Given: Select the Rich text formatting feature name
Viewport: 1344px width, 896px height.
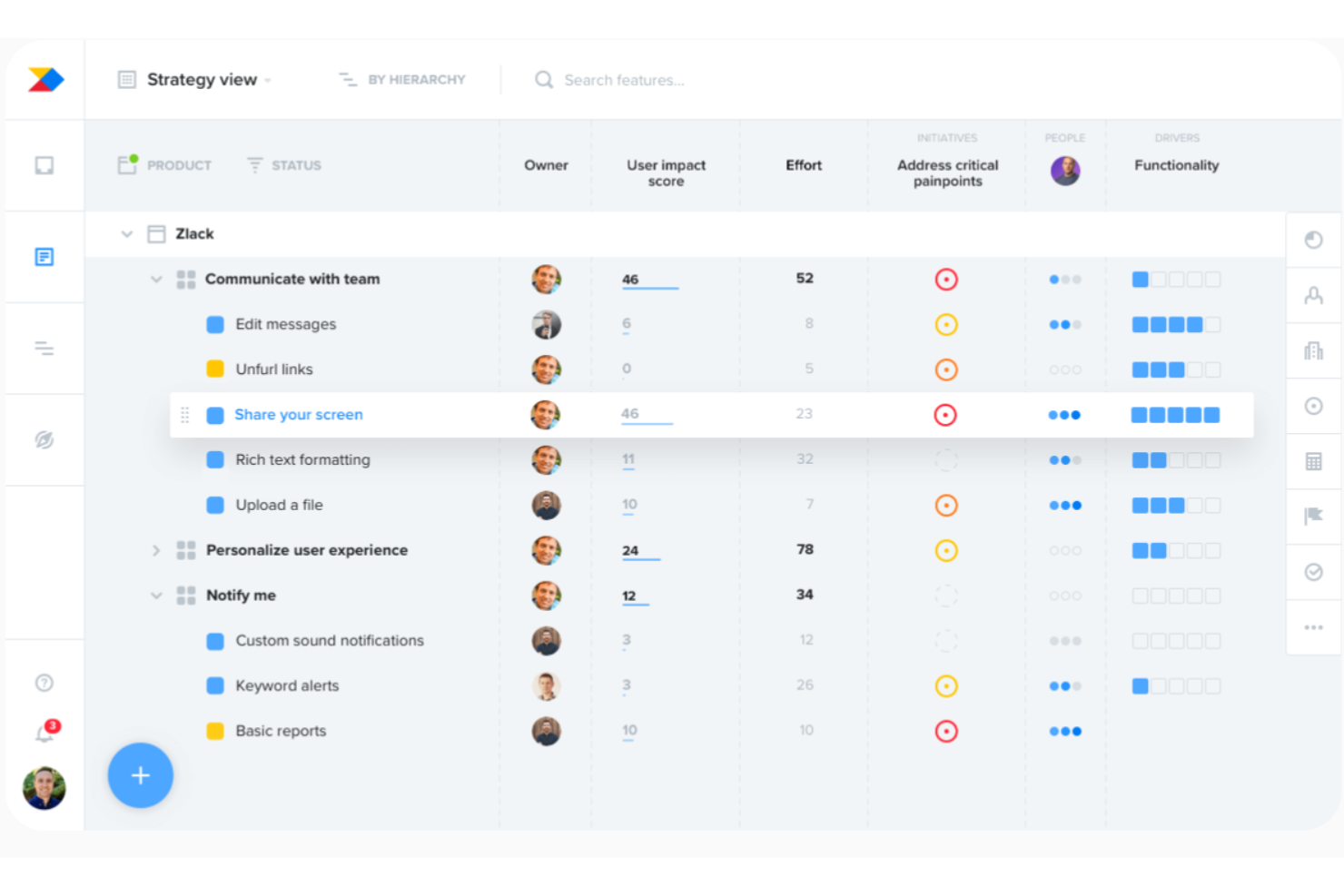Looking at the screenshot, I should tap(303, 460).
